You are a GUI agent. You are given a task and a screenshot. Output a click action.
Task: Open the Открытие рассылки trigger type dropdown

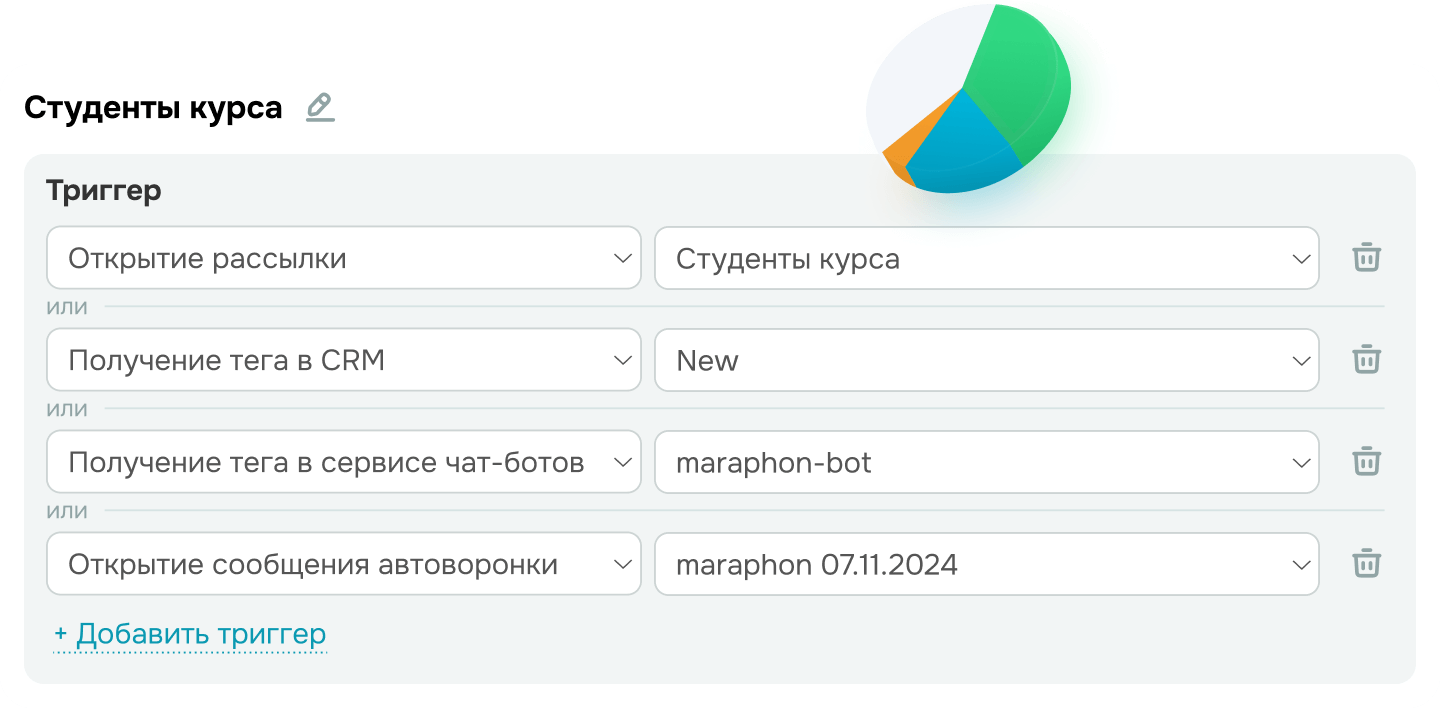344,258
